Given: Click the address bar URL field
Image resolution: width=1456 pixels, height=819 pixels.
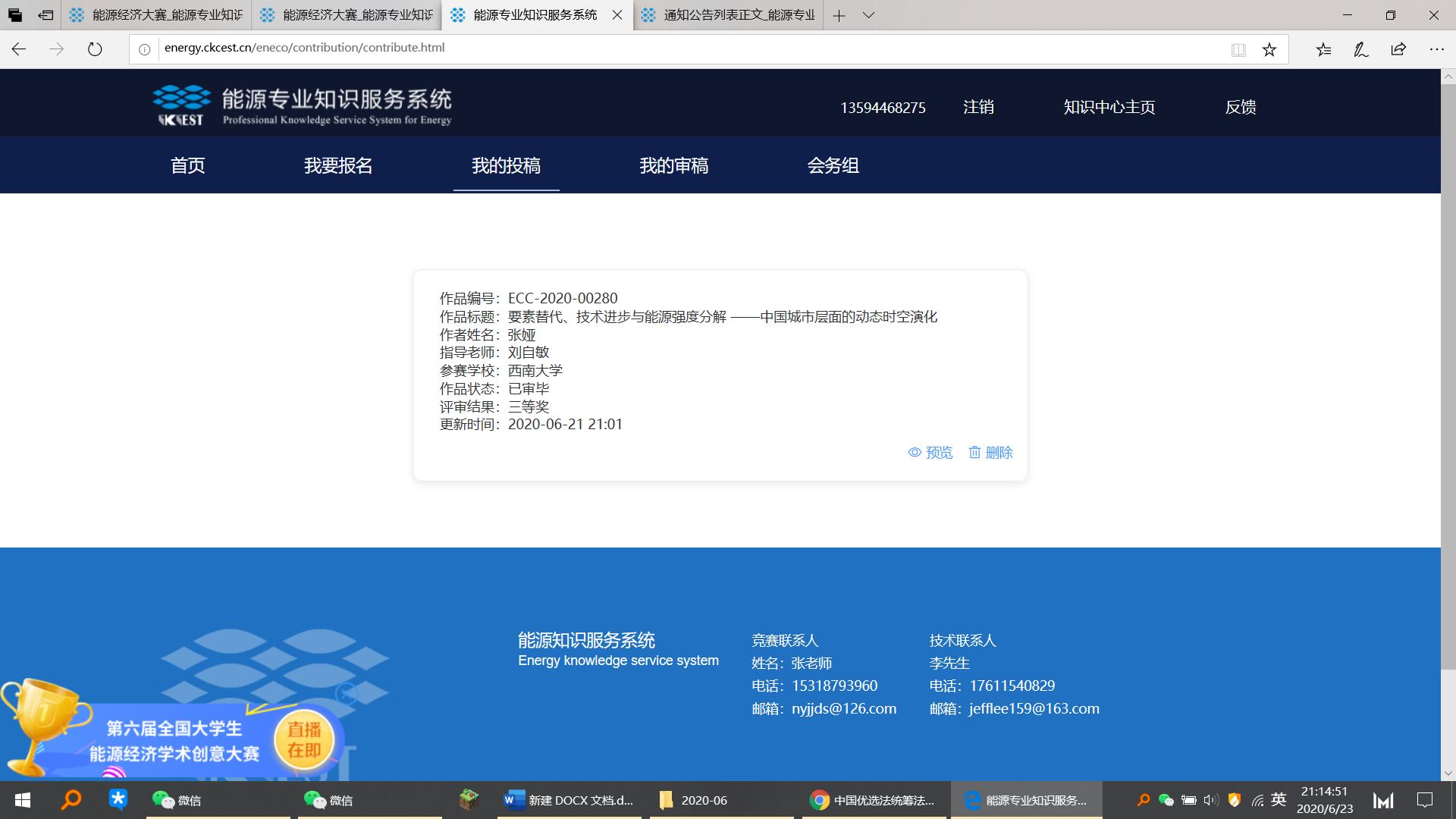Looking at the screenshot, I should click(303, 49).
